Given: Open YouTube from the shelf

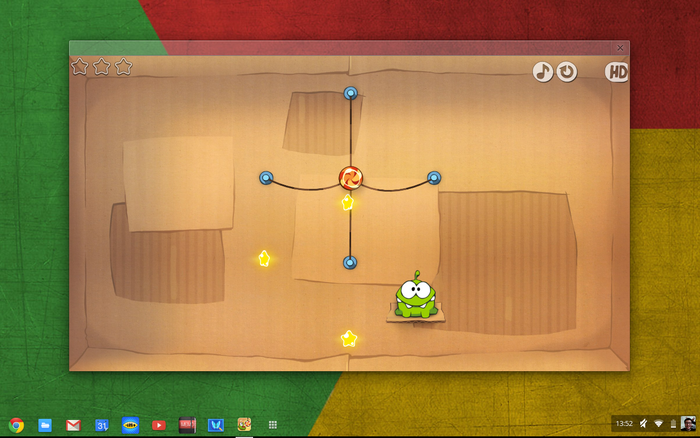Looking at the screenshot, I should pos(158,424).
